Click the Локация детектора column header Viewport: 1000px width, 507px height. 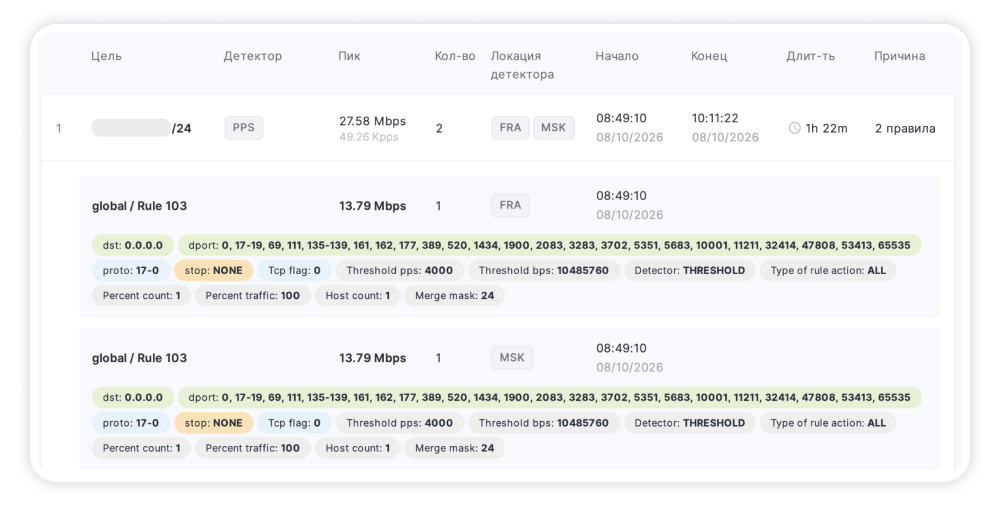522,65
